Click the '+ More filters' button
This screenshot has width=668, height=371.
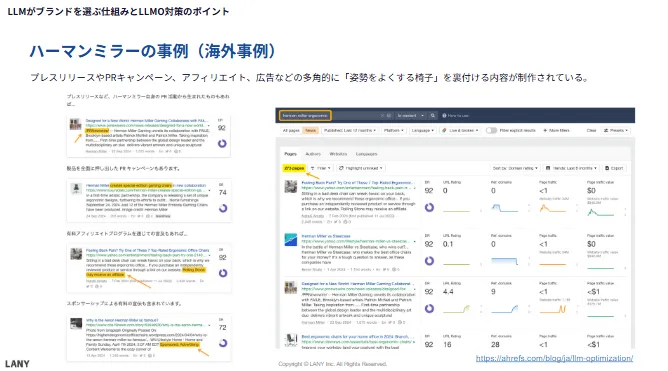point(556,130)
